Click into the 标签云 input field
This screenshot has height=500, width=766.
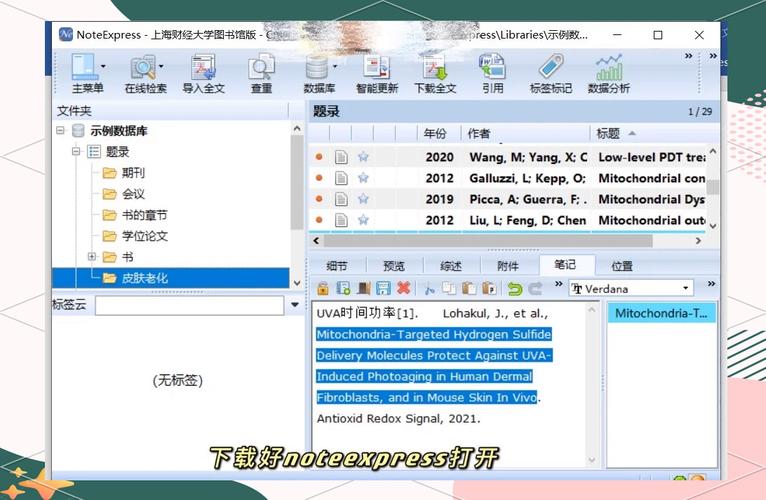point(190,305)
